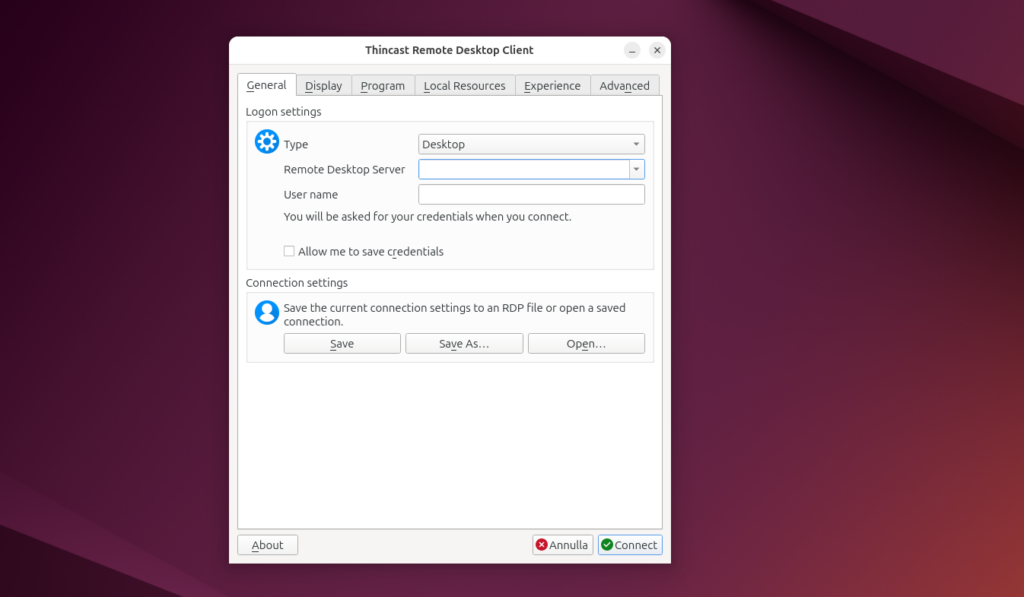Click inside the User name field

[531, 194]
